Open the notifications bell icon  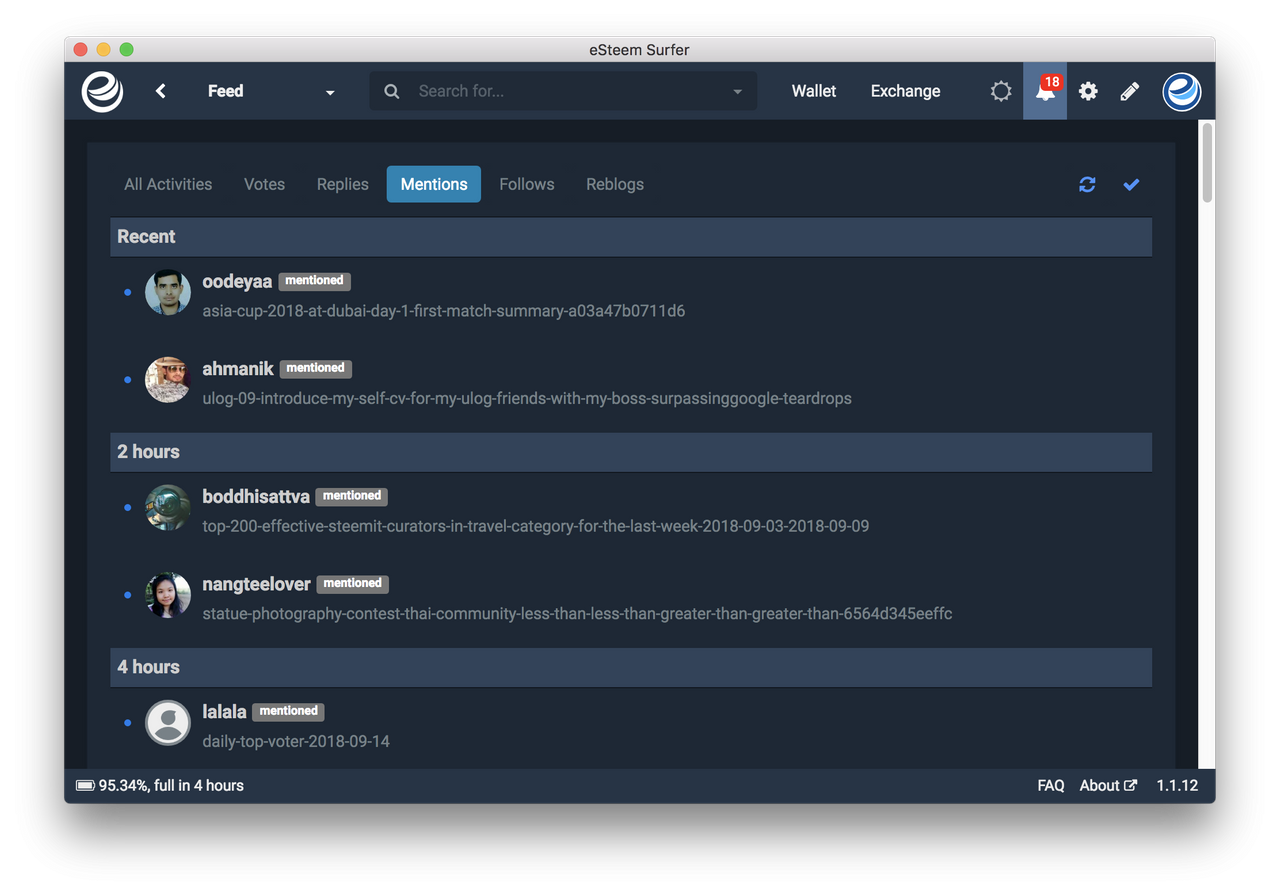[1045, 91]
